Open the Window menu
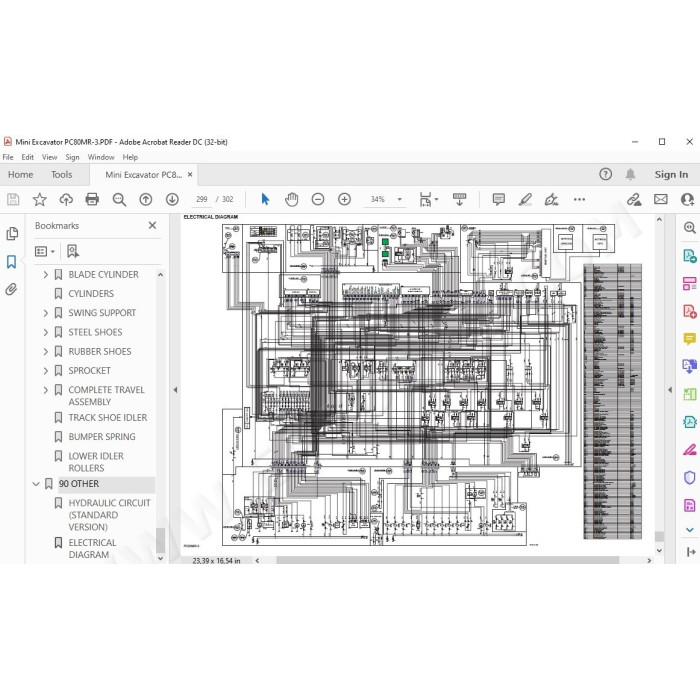700x700 pixels. click(x=101, y=157)
